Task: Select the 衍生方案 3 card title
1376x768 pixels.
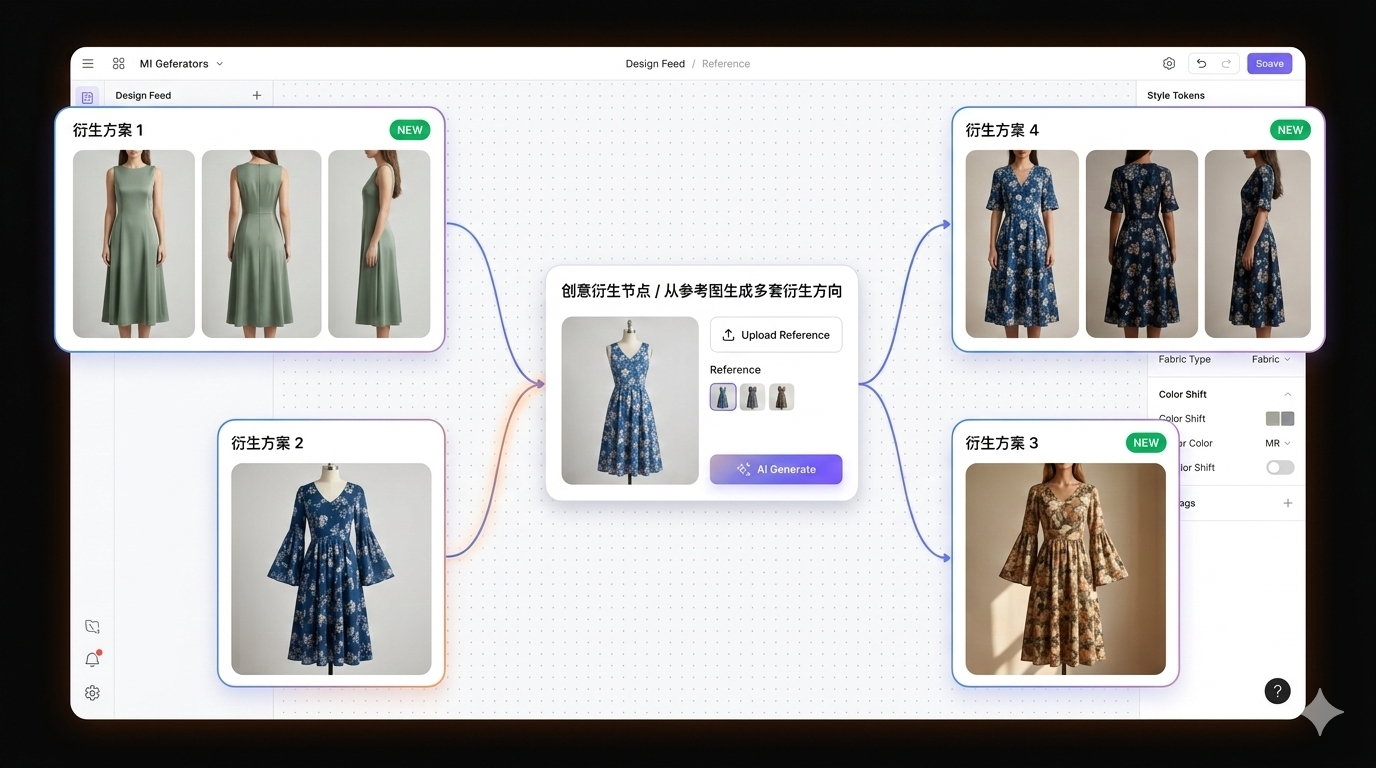Action: pos(1002,443)
